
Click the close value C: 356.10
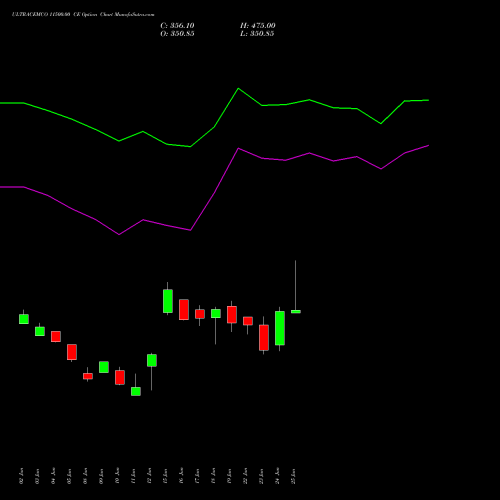[177, 26]
